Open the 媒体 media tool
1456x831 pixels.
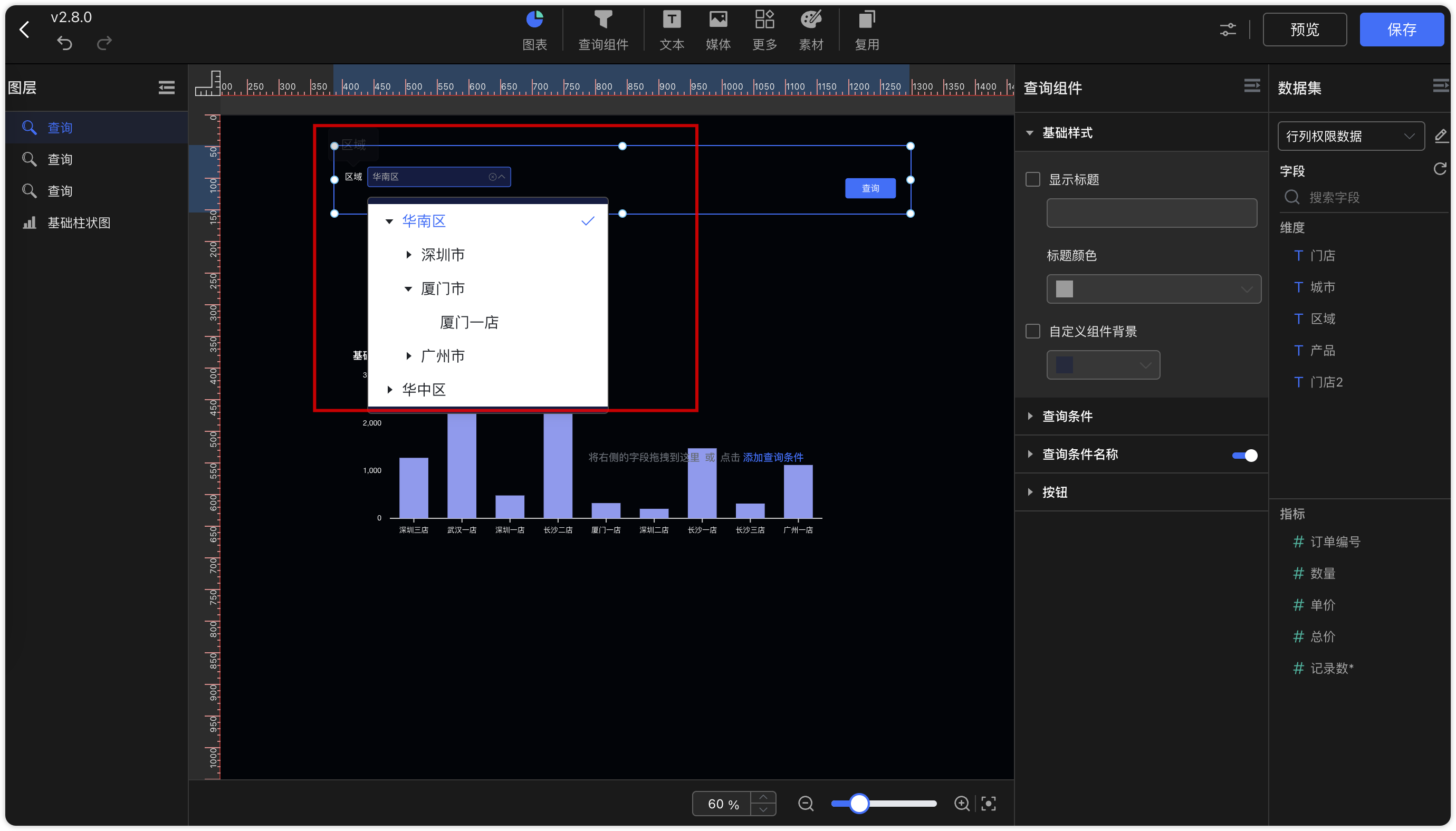[718, 31]
